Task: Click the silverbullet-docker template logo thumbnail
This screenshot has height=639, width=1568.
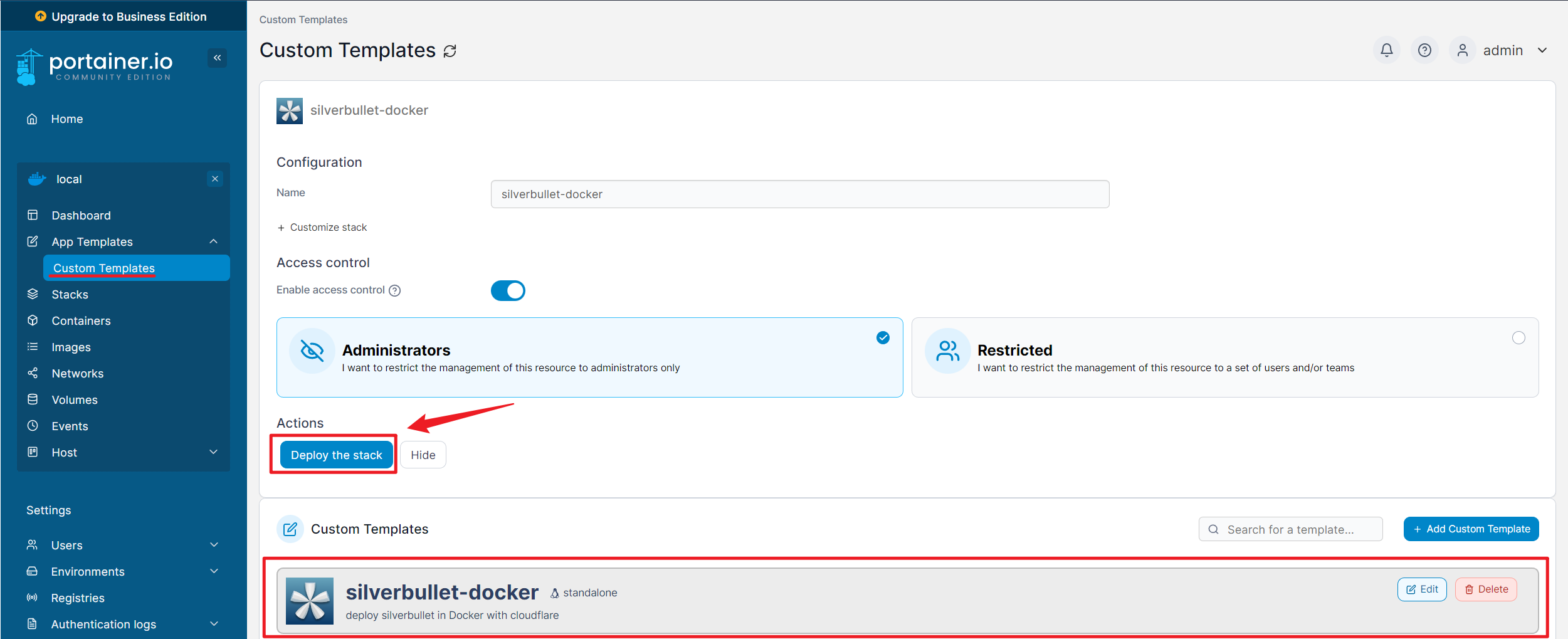Action: [310, 601]
